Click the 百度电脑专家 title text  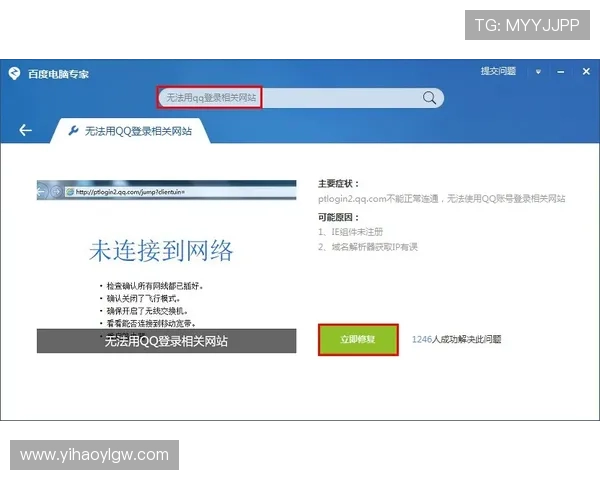[x=58, y=74]
